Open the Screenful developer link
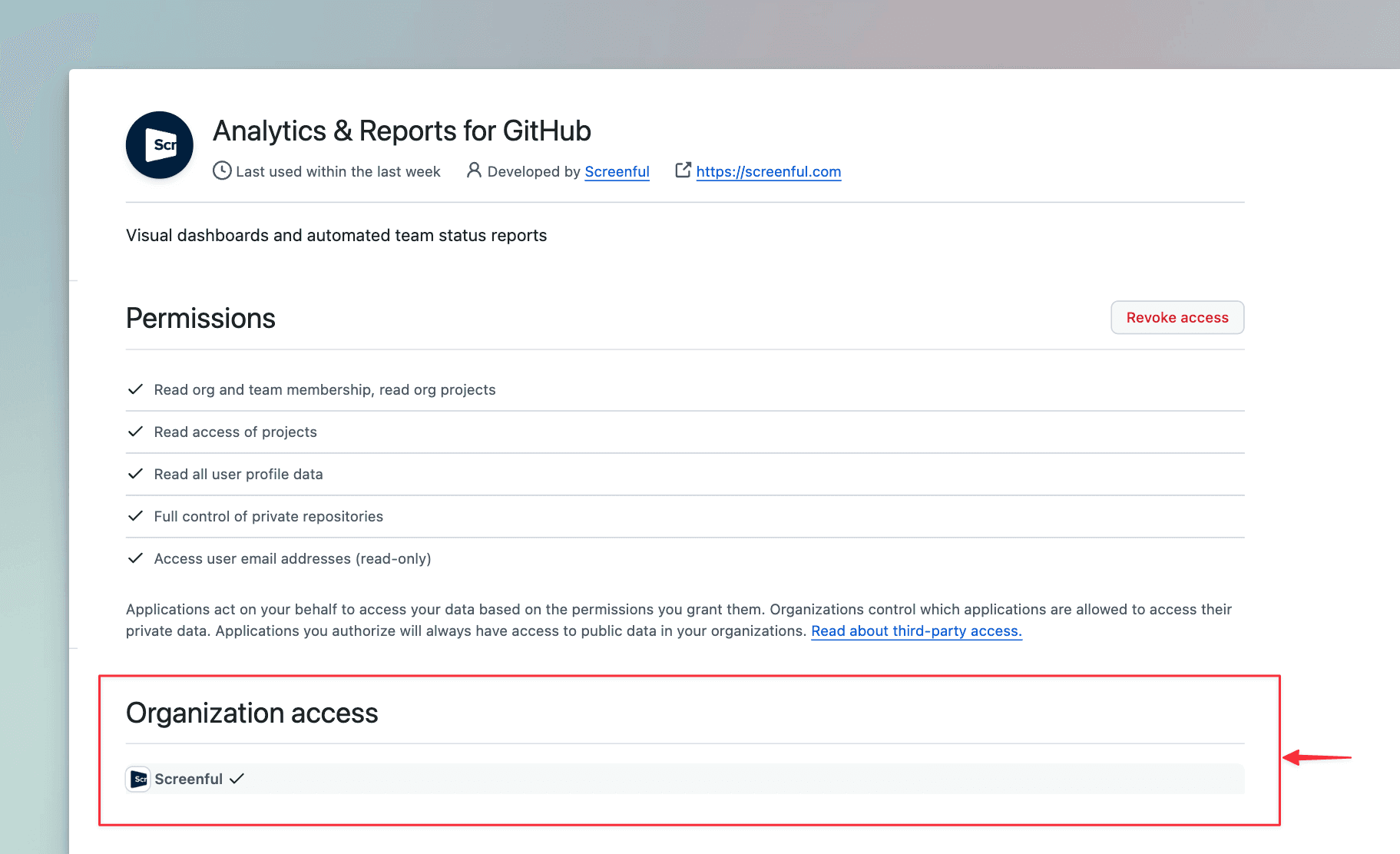 (617, 171)
